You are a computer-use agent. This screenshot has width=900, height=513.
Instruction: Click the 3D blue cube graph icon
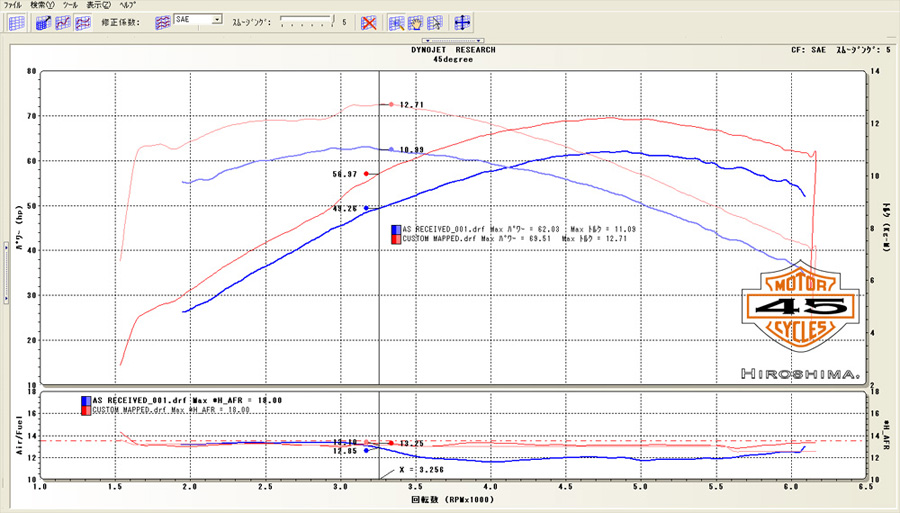44,22
